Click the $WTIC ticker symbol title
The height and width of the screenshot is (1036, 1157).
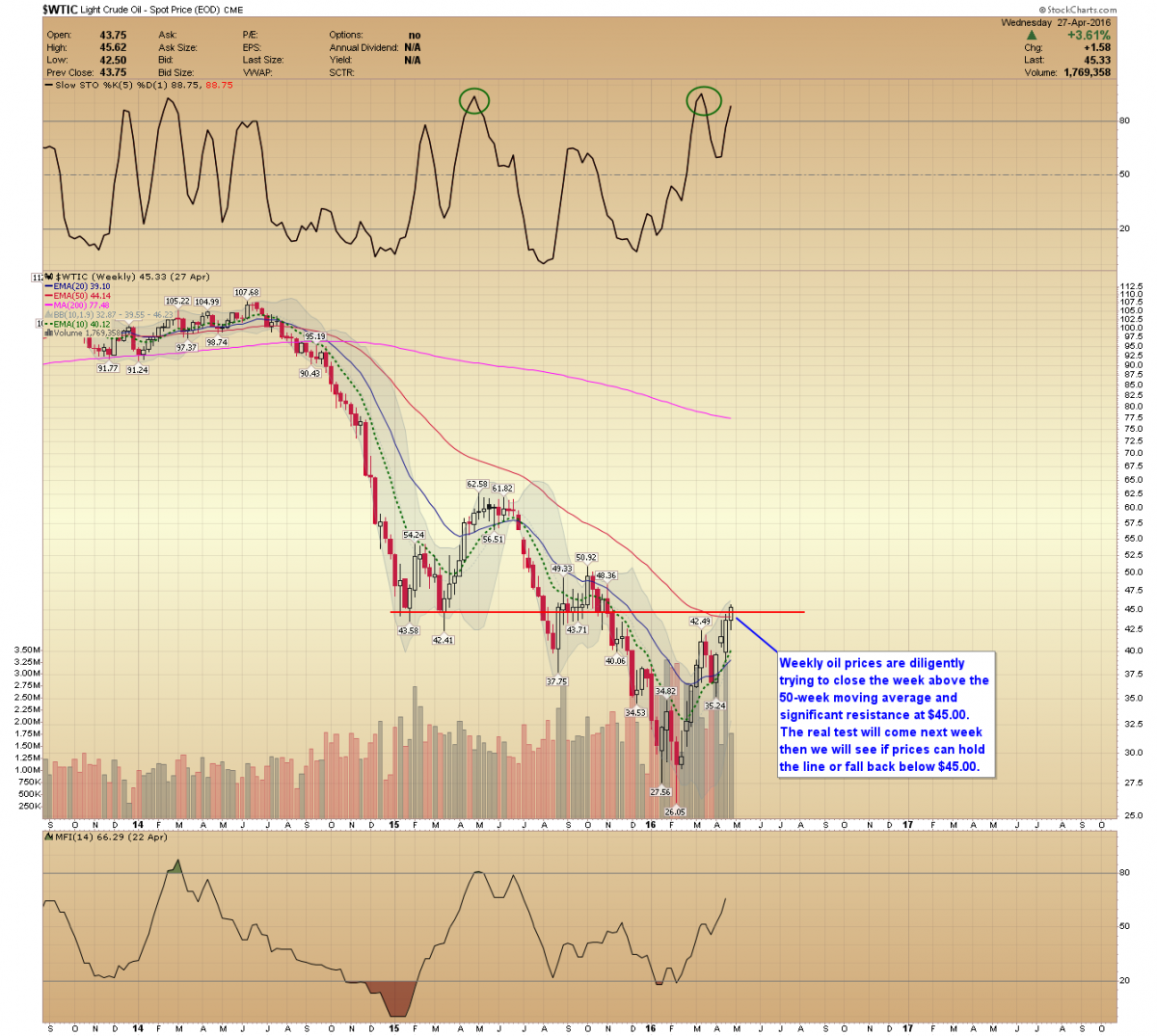(x=60, y=10)
